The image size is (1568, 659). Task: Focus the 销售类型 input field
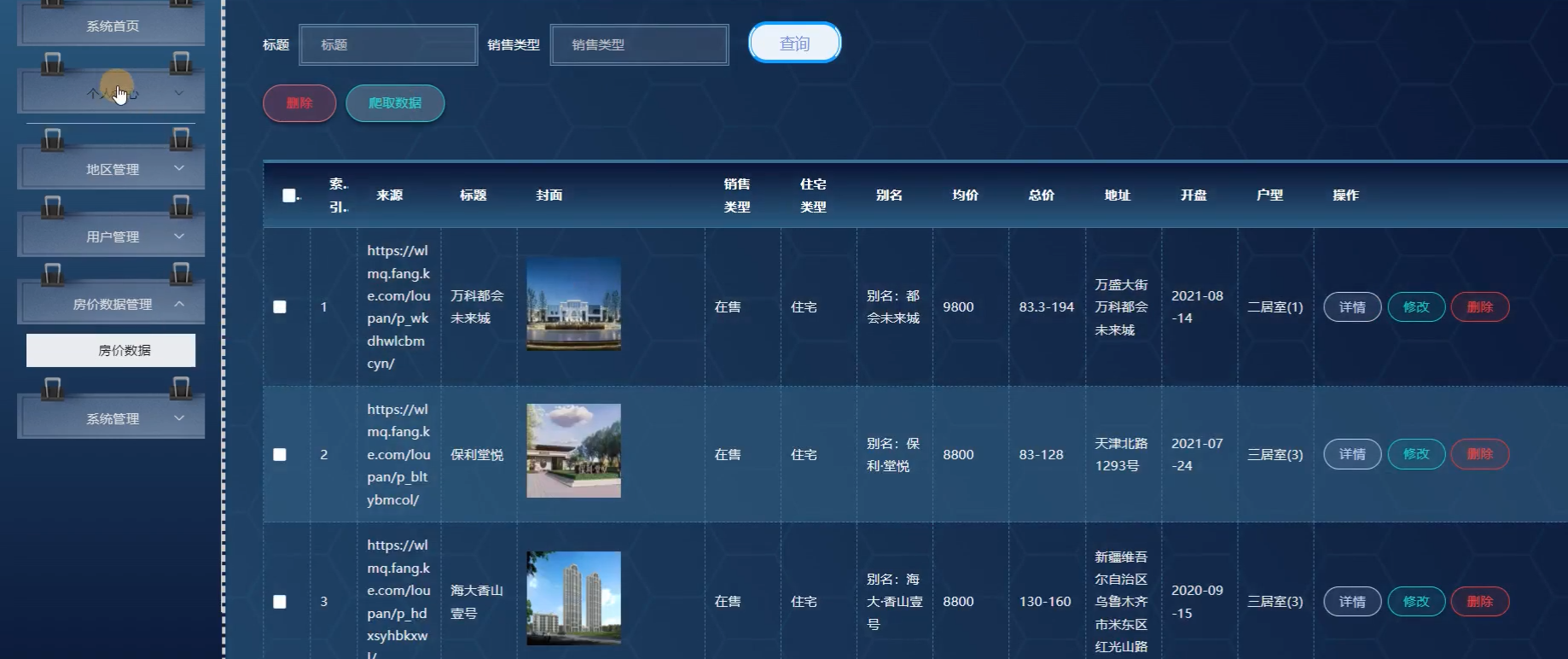[x=640, y=44]
